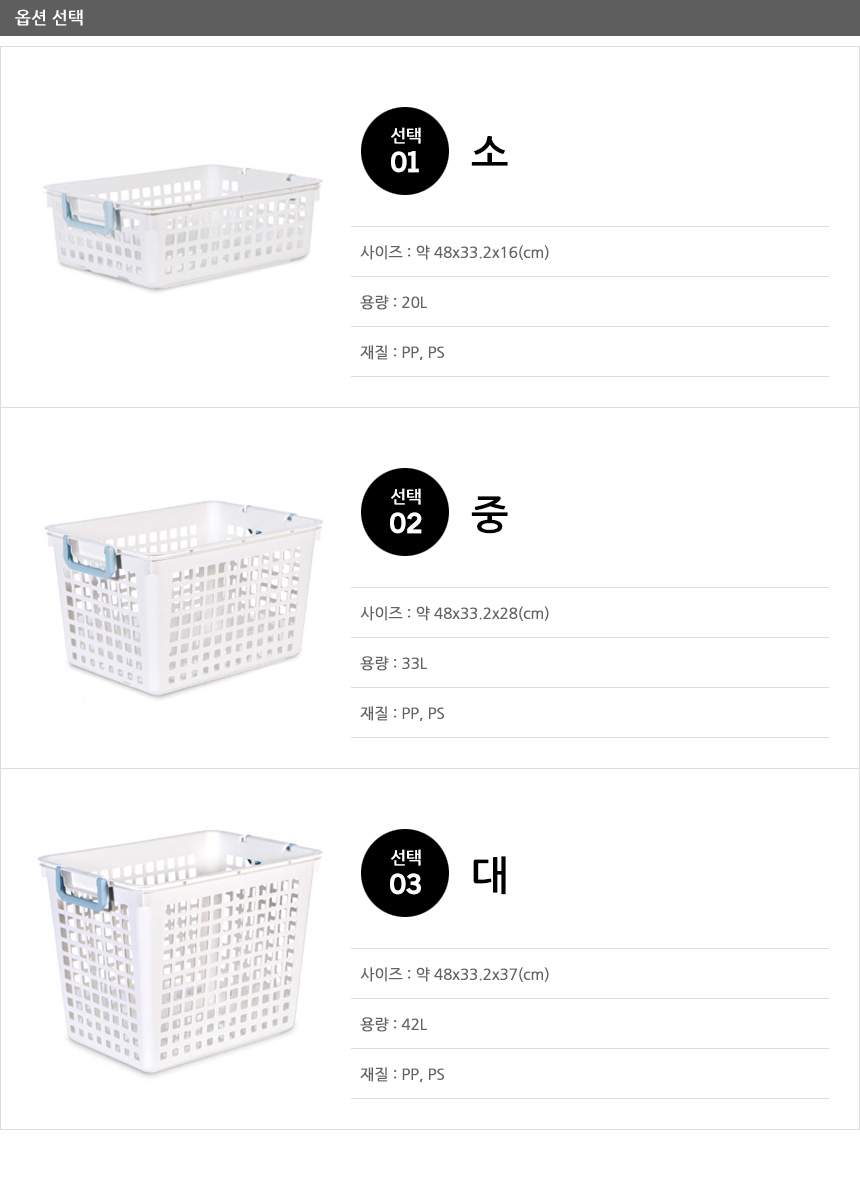860x1188 pixels.
Task: Click the 옵션 선택 header bar
Action: 430,17
